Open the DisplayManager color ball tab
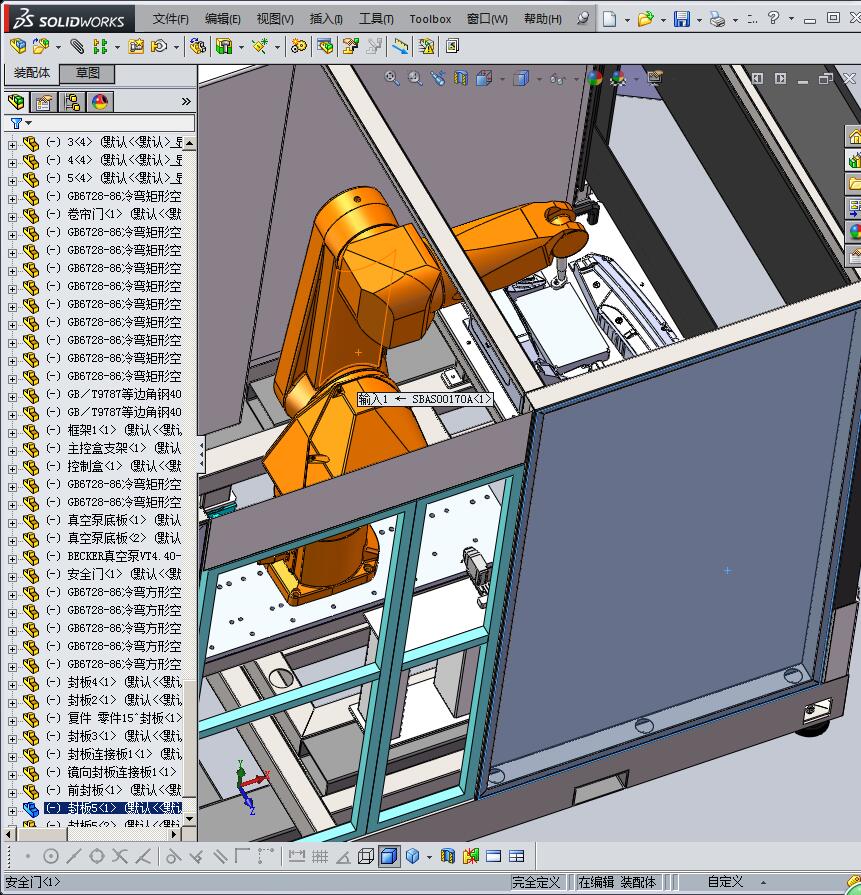The height and width of the screenshot is (895, 861). pos(100,102)
